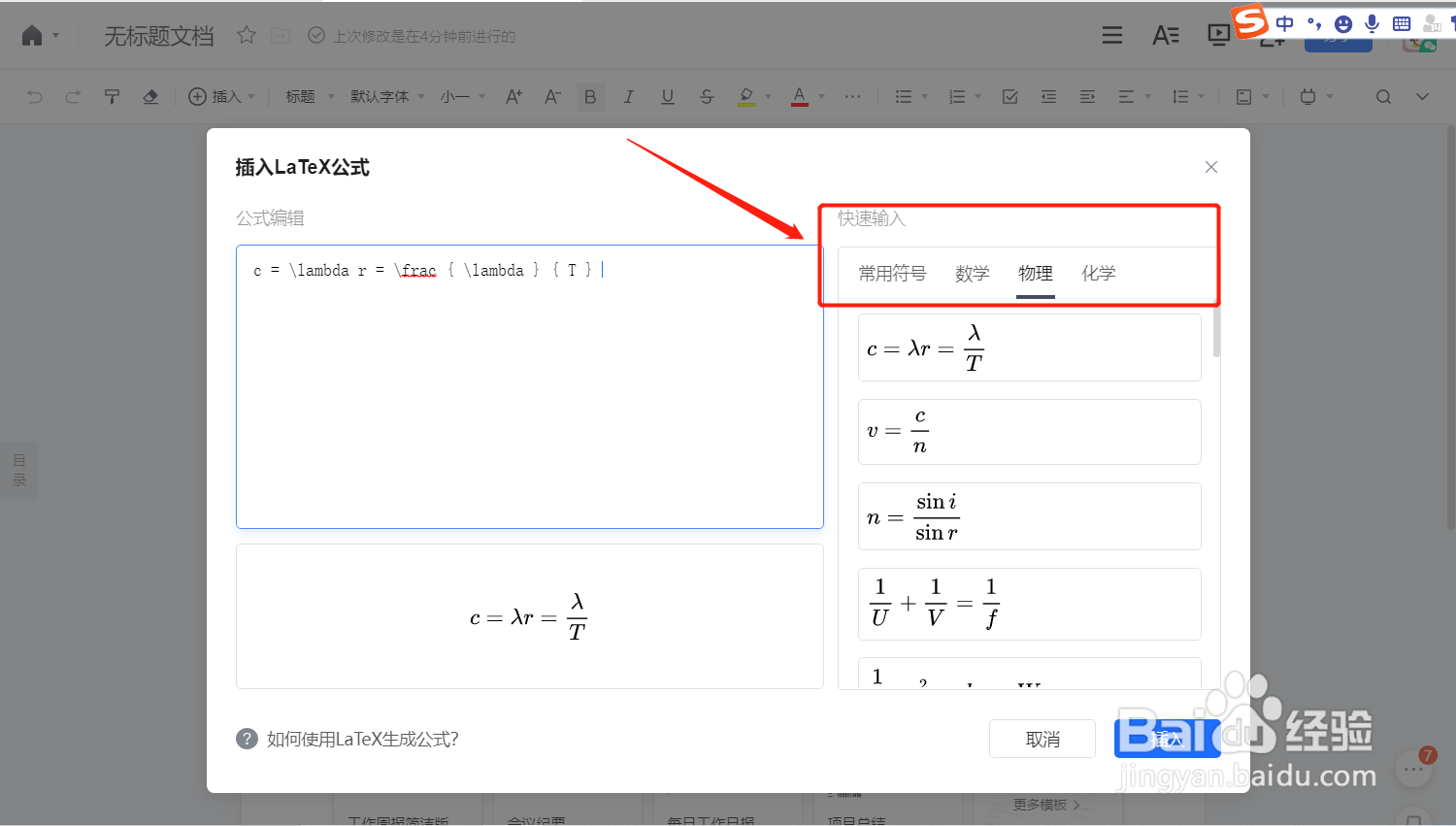Viewport: 1456px width, 826px height.
Task: Open Sogou emoji panel
Action: (x=1343, y=23)
